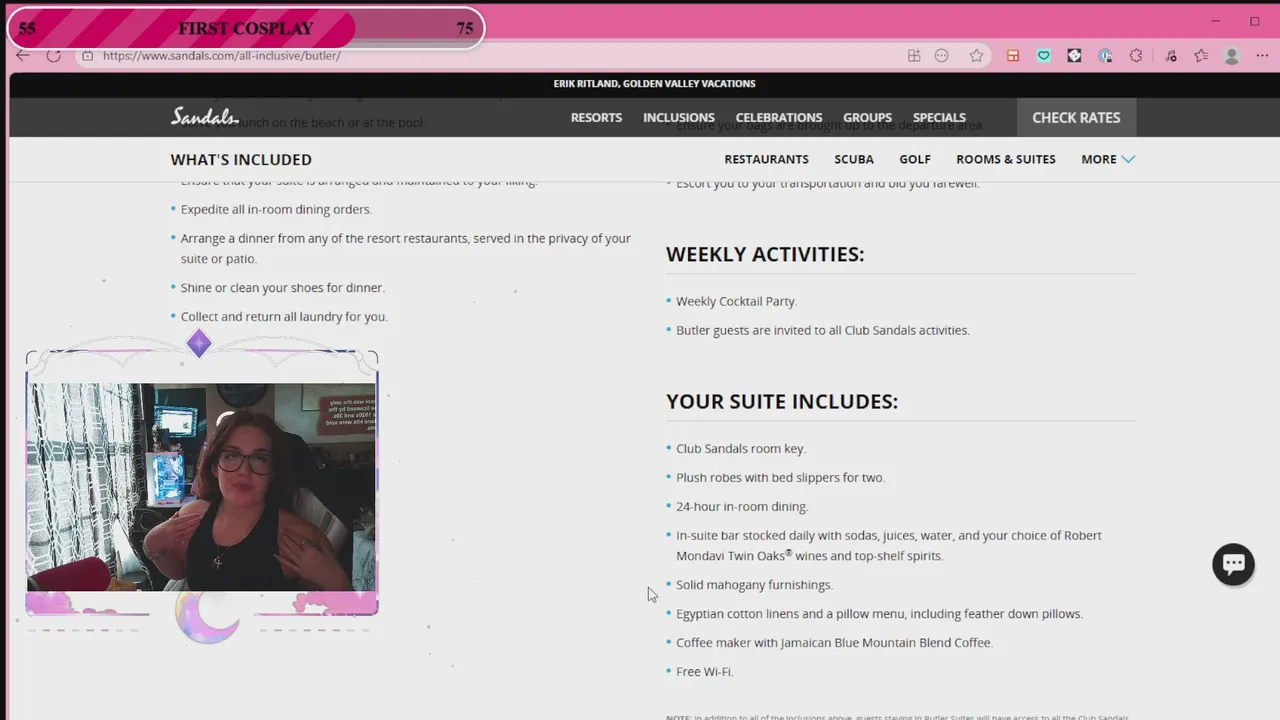Open the teal heart extension icon
Image resolution: width=1280 pixels, height=720 pixels.
tap(1044, 56)
